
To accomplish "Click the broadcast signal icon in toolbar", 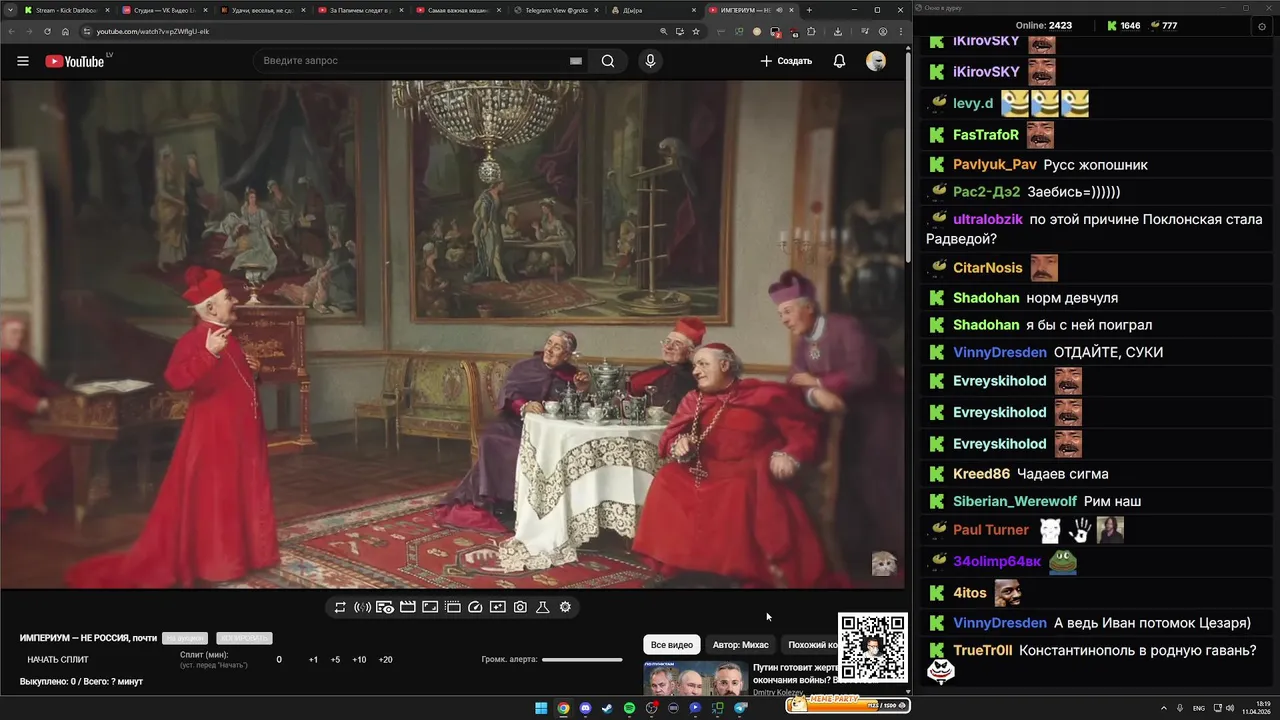I will (362, 607).
